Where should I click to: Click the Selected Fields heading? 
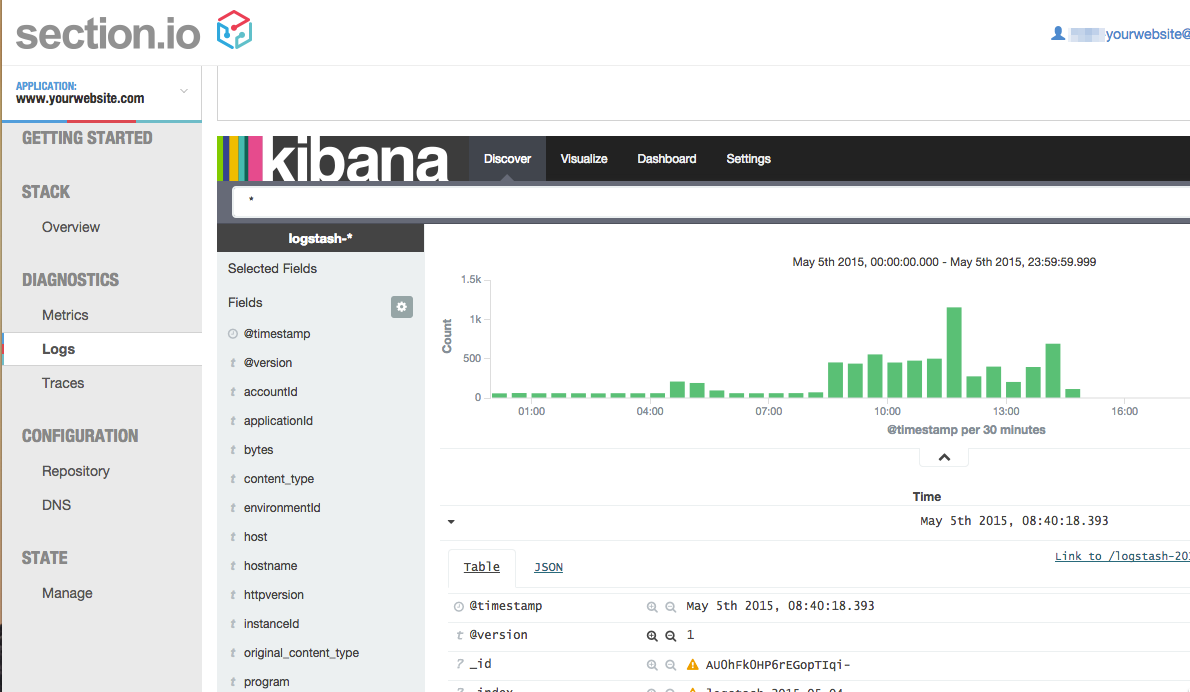coord(272,269)
